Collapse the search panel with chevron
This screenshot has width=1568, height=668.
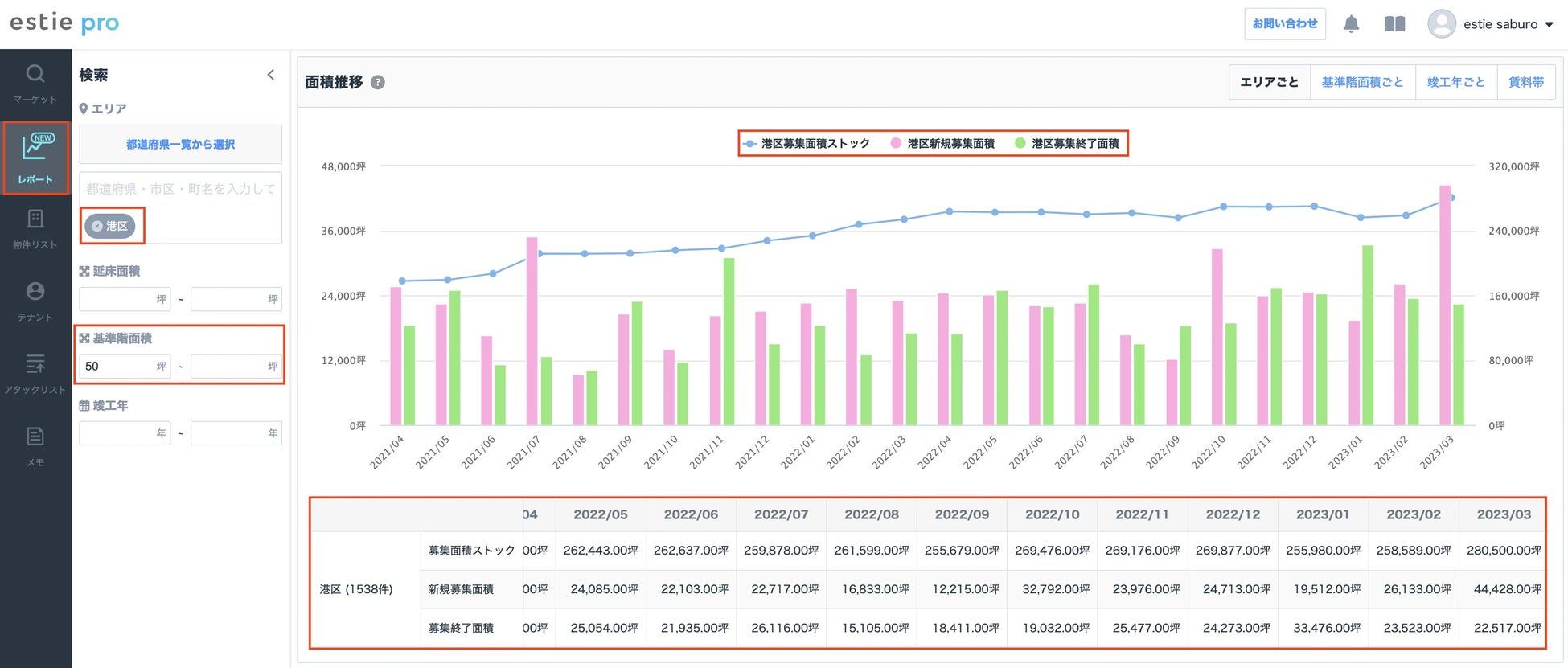pos(271,75)
